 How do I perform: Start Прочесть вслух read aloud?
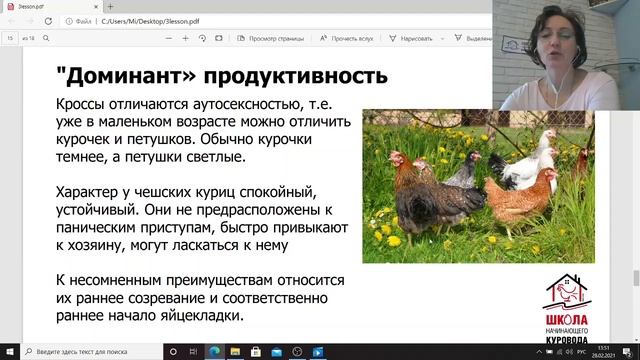pyautogui.click(x=347, y=38)
